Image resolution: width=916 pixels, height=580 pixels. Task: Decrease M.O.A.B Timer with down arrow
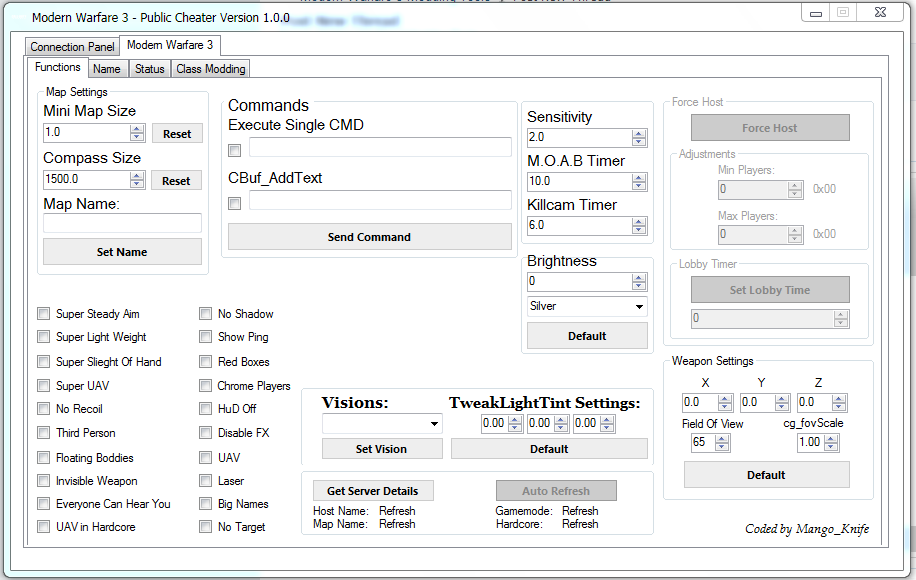pos(639,186)
